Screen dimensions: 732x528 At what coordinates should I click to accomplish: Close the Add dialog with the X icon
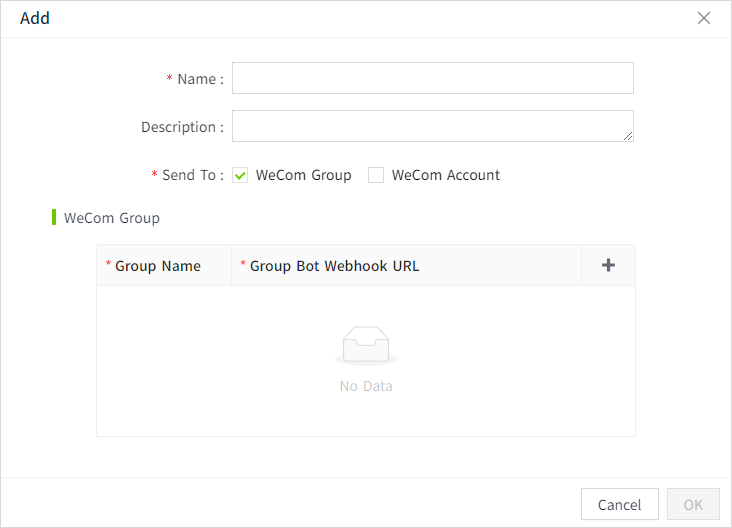pyautogui.click(x=704, y=18)
